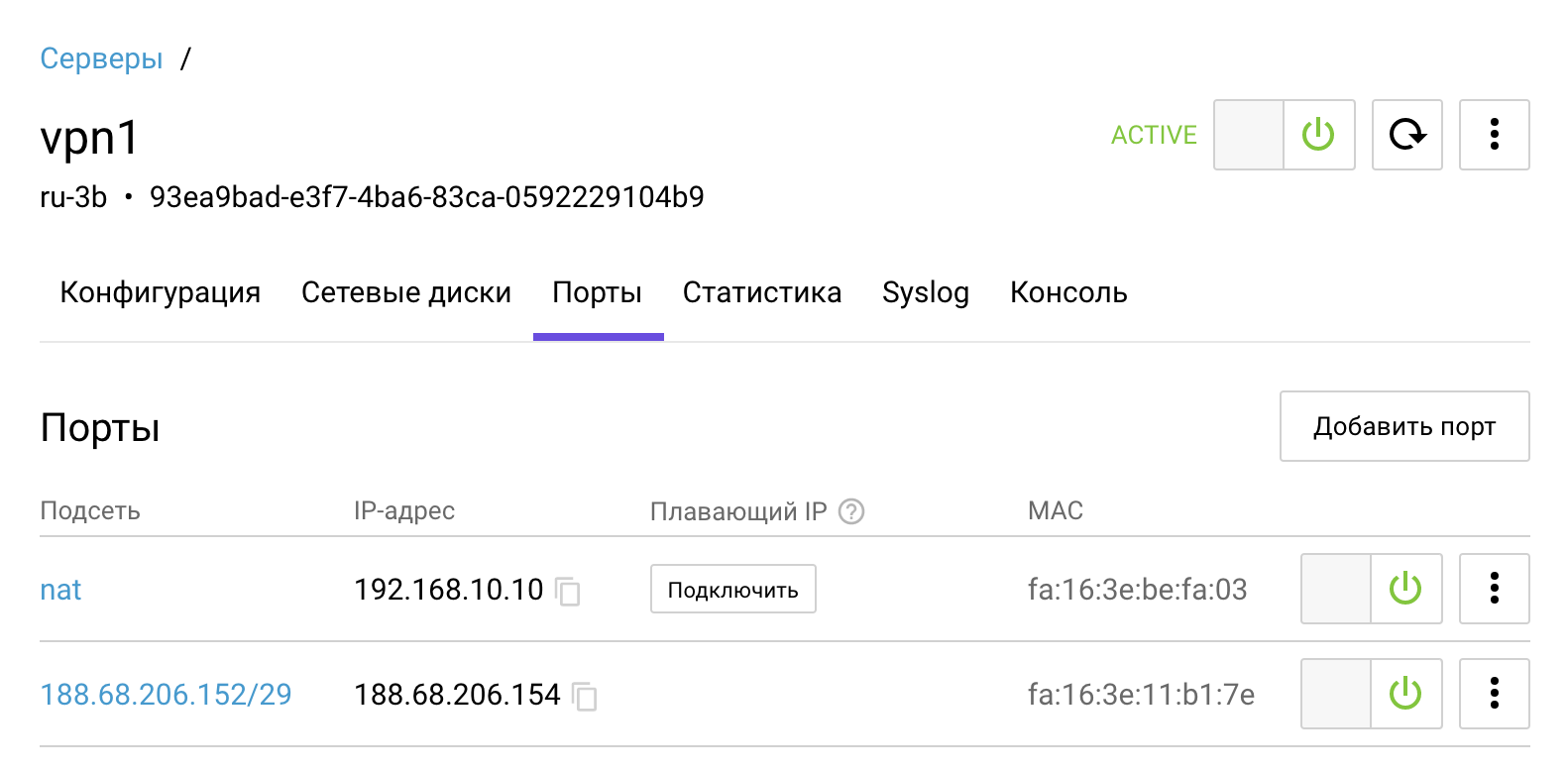Open the Сетевые диски tab
1568x773 pixels.
click(x=406, y=293)
